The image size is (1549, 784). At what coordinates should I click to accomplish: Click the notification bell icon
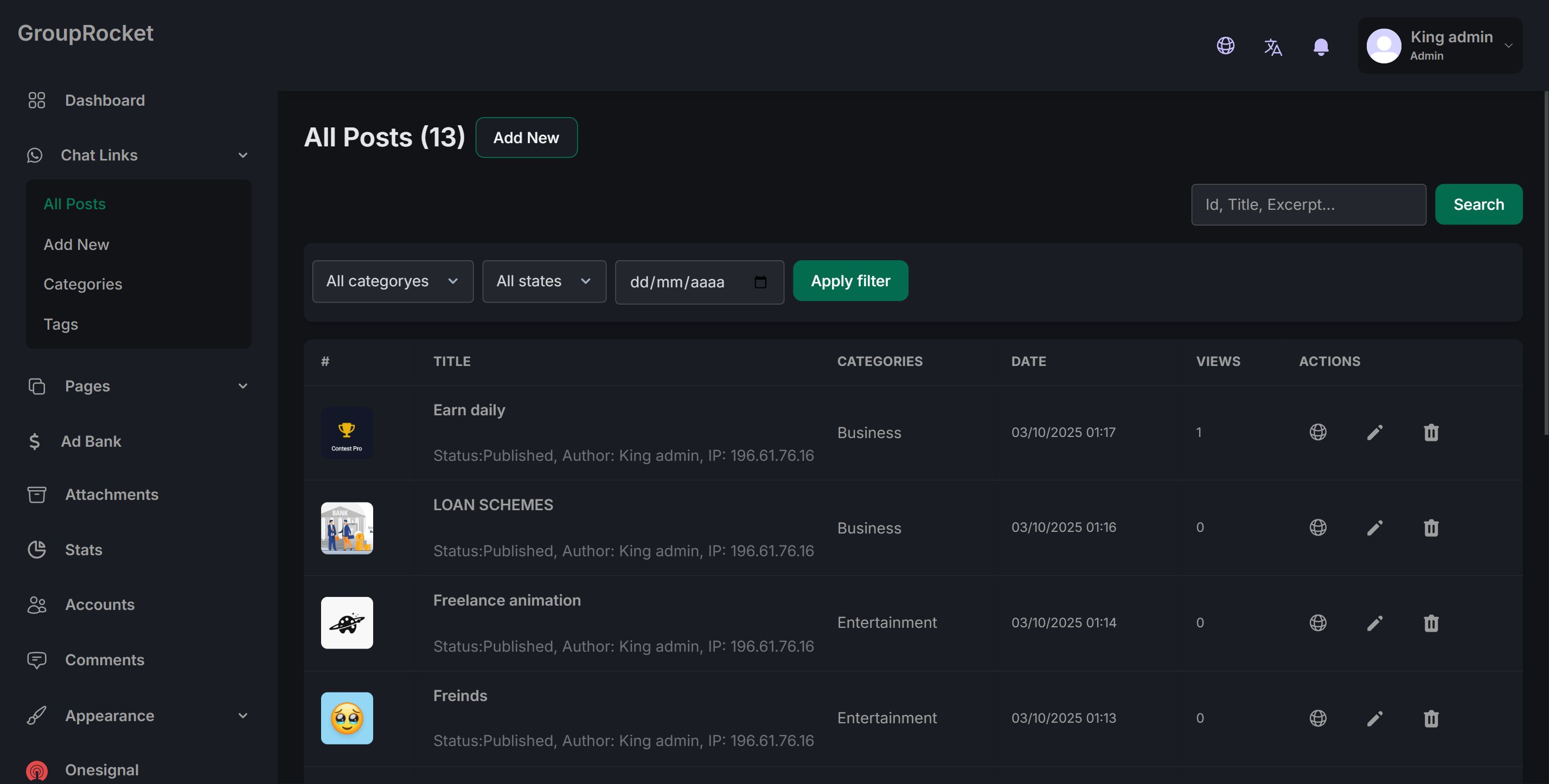pos(1321,46)
